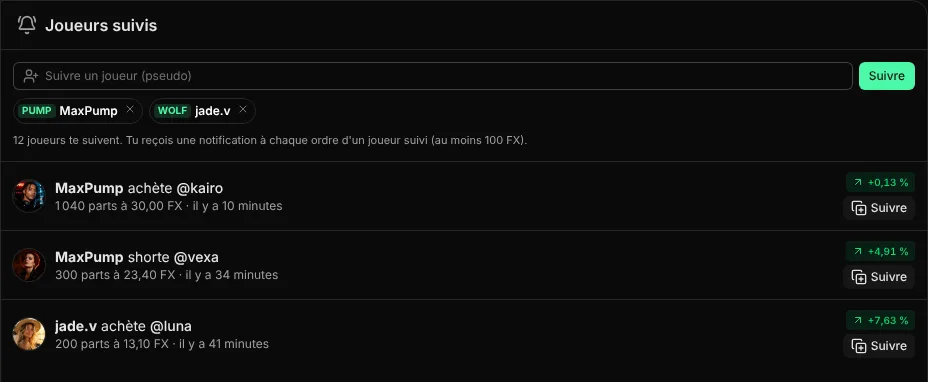Select the MaxPump player chip
The height and width of the screenshot is (382, 928).
(x=78, y=111)
